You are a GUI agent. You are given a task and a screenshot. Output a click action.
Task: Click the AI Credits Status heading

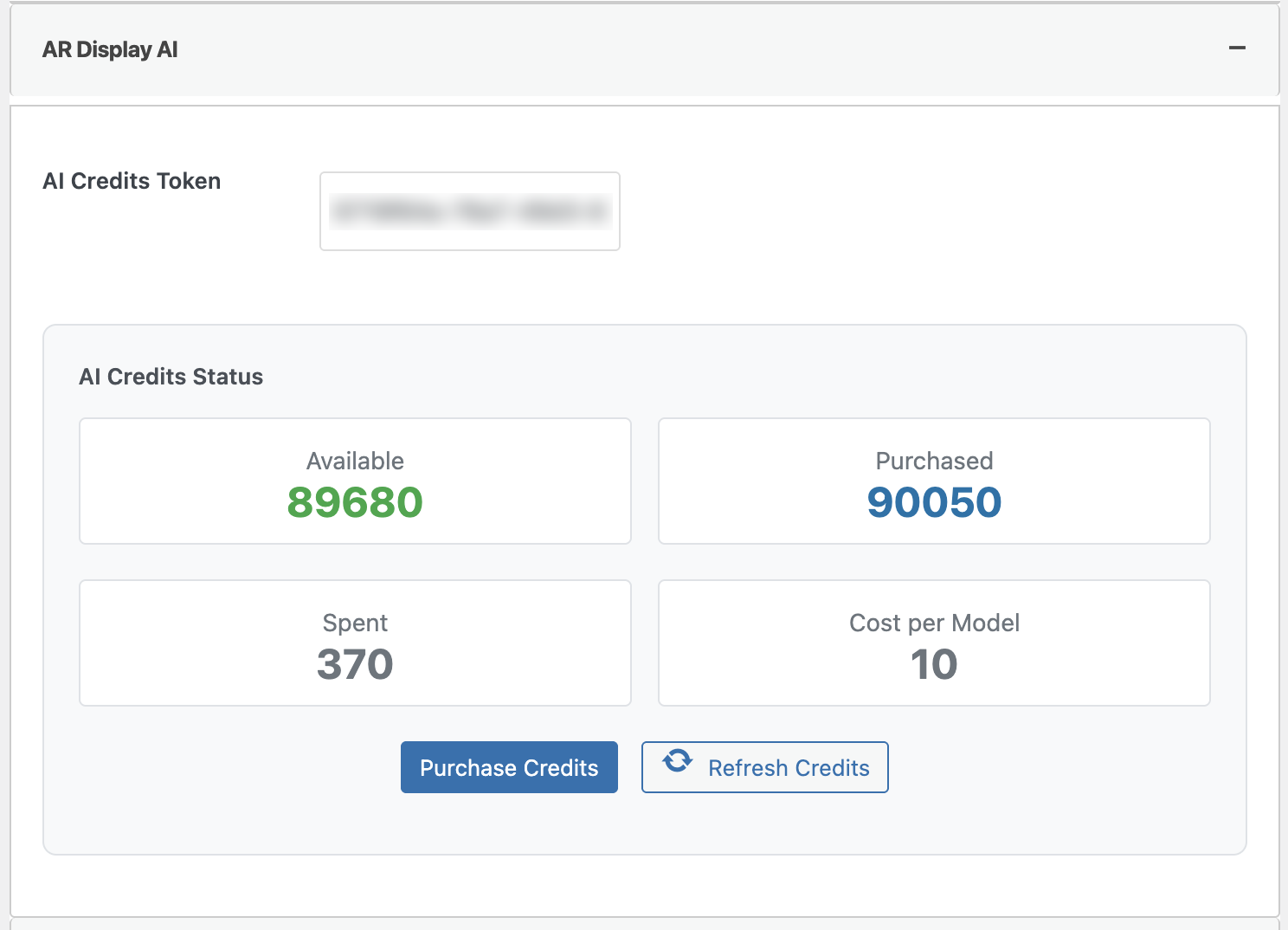point(171,377)
